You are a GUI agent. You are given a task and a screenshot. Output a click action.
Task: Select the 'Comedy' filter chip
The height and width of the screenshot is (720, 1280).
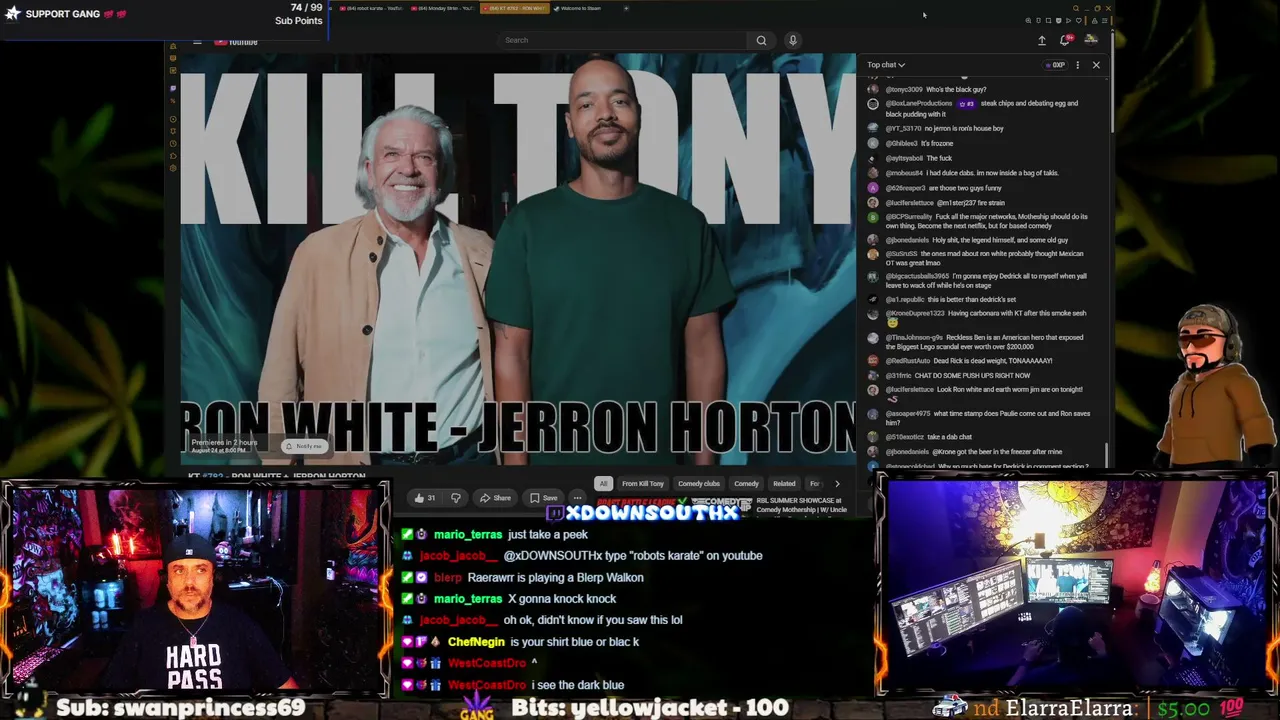pyautogui.click(x=746, y=484)
